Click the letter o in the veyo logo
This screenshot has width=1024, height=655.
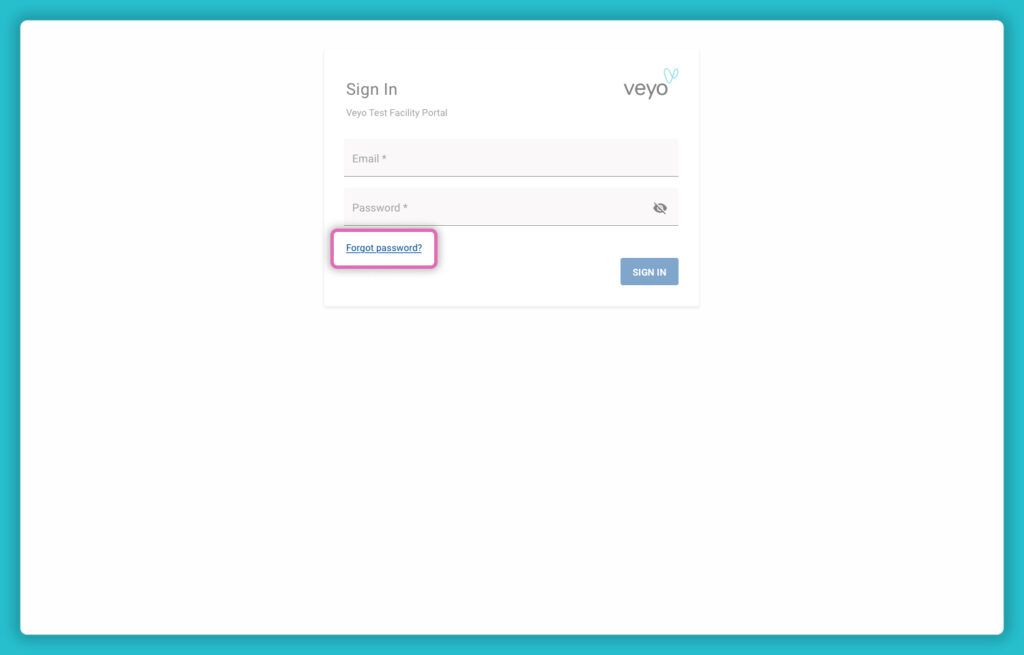(x=661, y=89)
